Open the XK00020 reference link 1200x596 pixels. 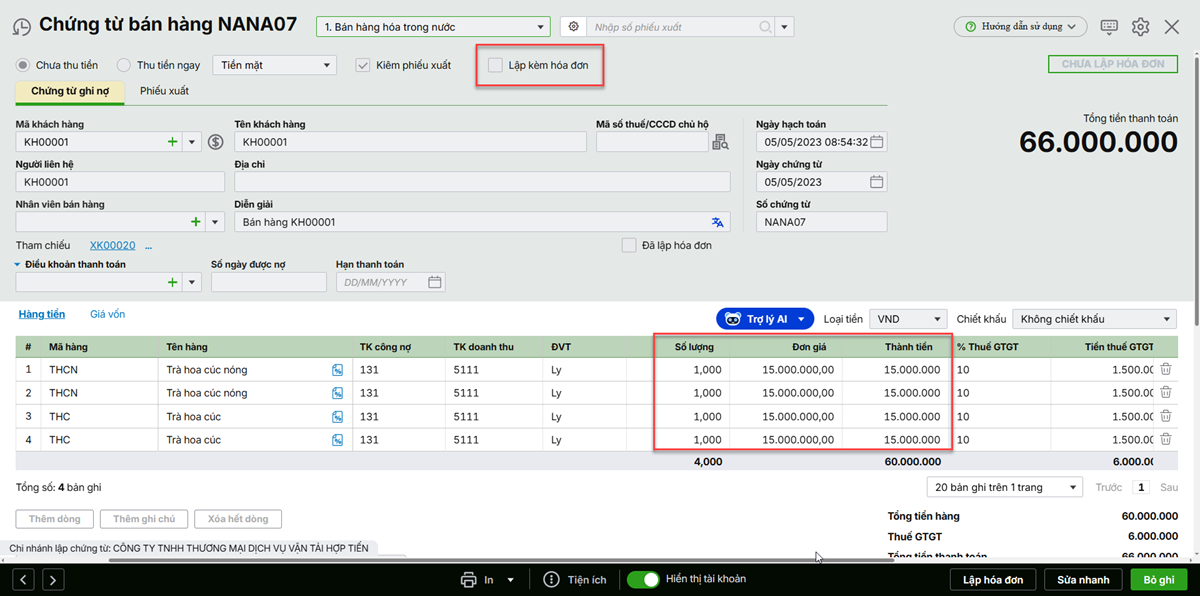point(112,245)
